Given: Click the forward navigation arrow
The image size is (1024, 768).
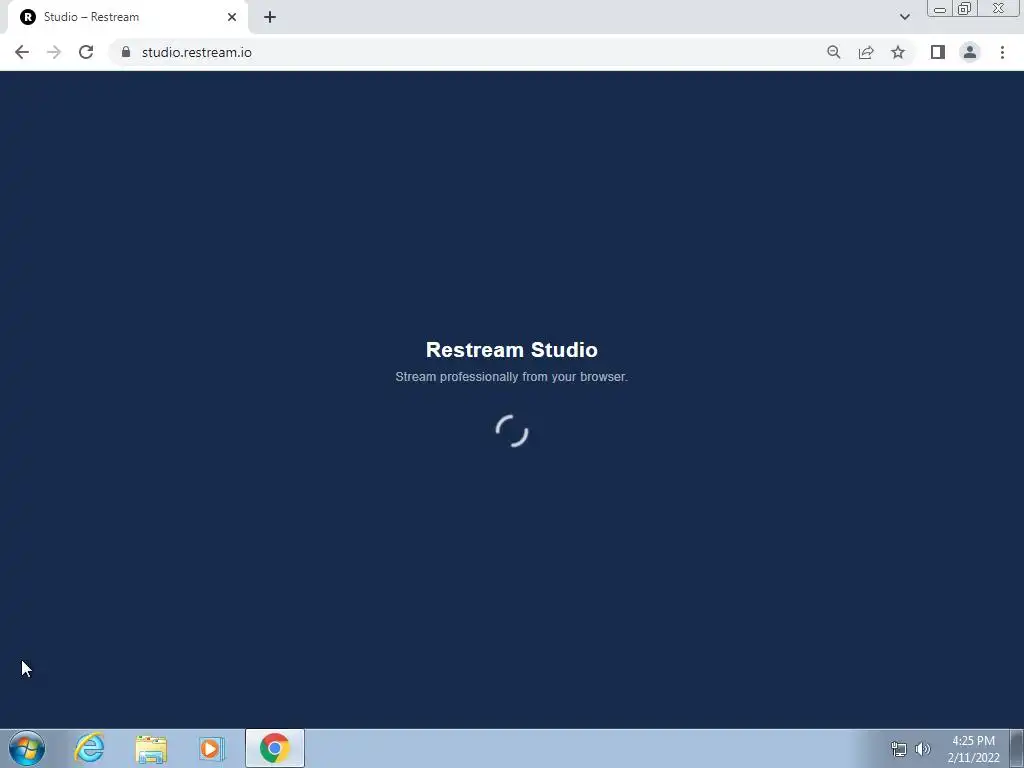Looking at the screenshot, I should (x=54, y=52).
